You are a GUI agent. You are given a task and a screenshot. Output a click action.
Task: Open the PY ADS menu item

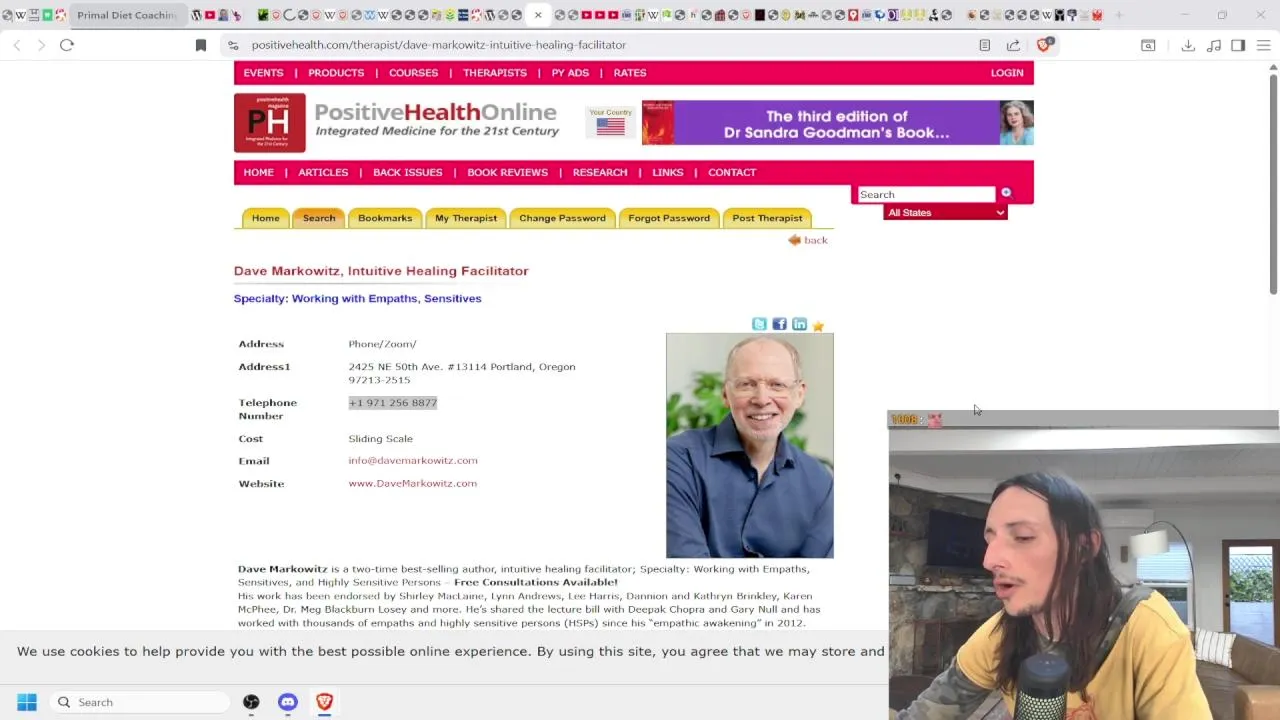tap(570, 73)
